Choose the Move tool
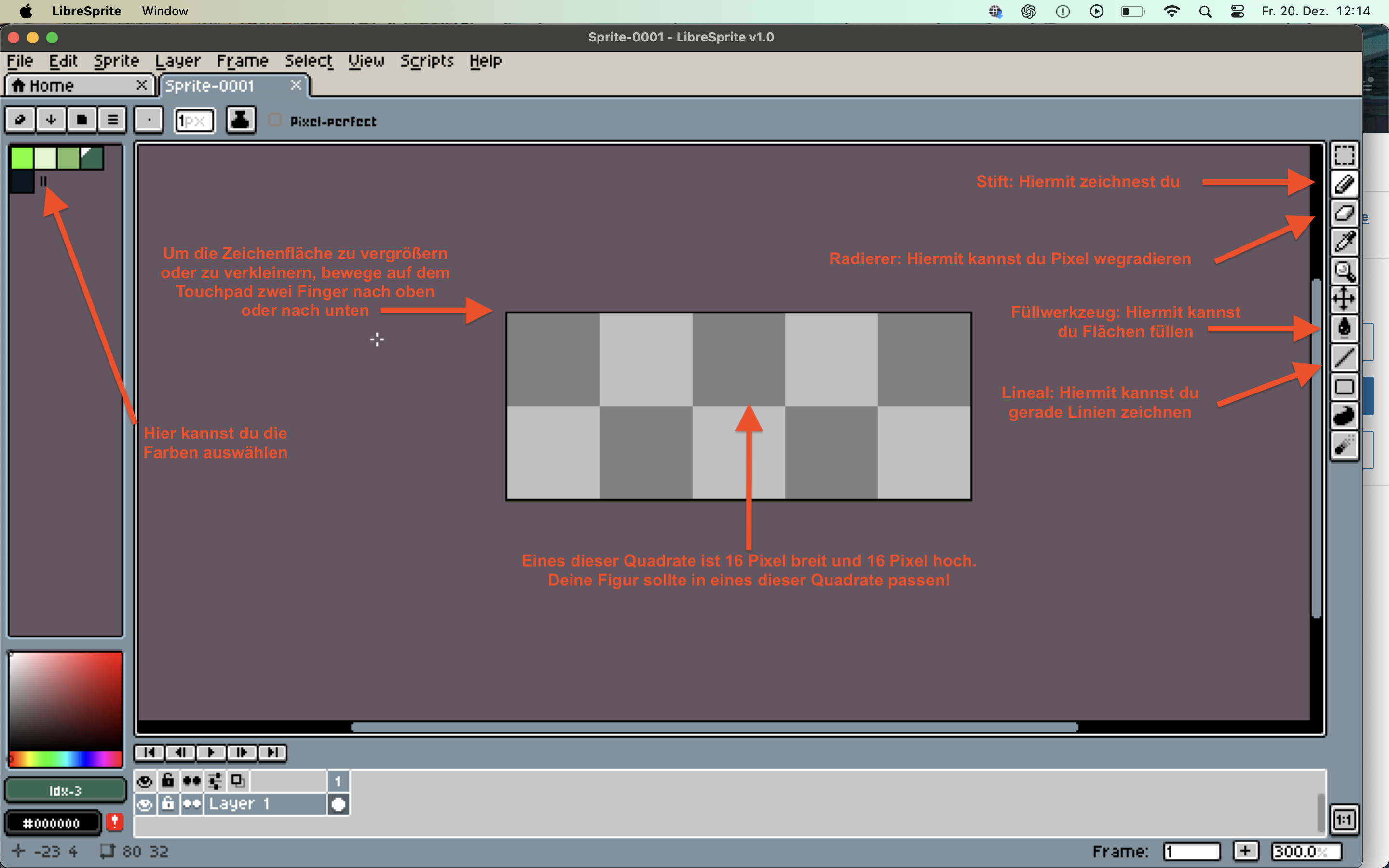 1344,299
